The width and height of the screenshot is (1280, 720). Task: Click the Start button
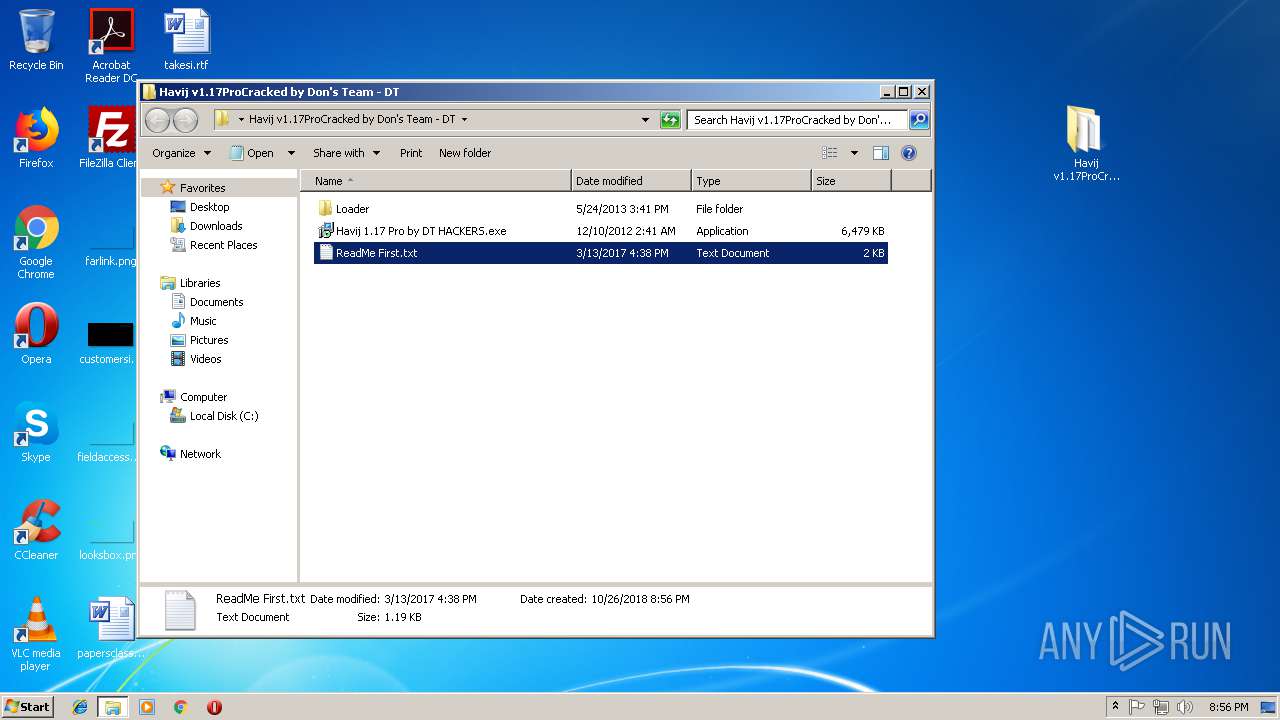click(27, 707)
